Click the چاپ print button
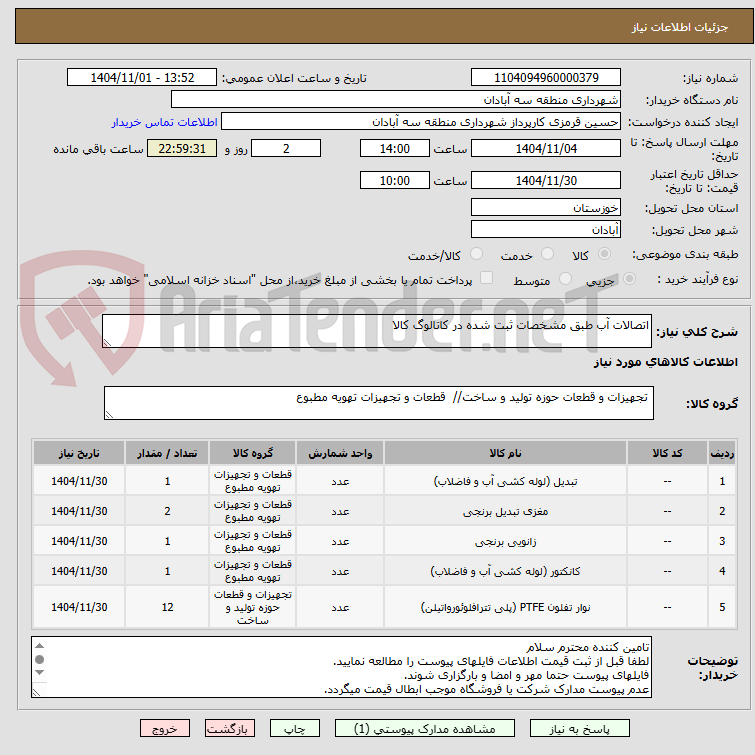Viewport: 755px width, 755px height. tap(295, 729)
